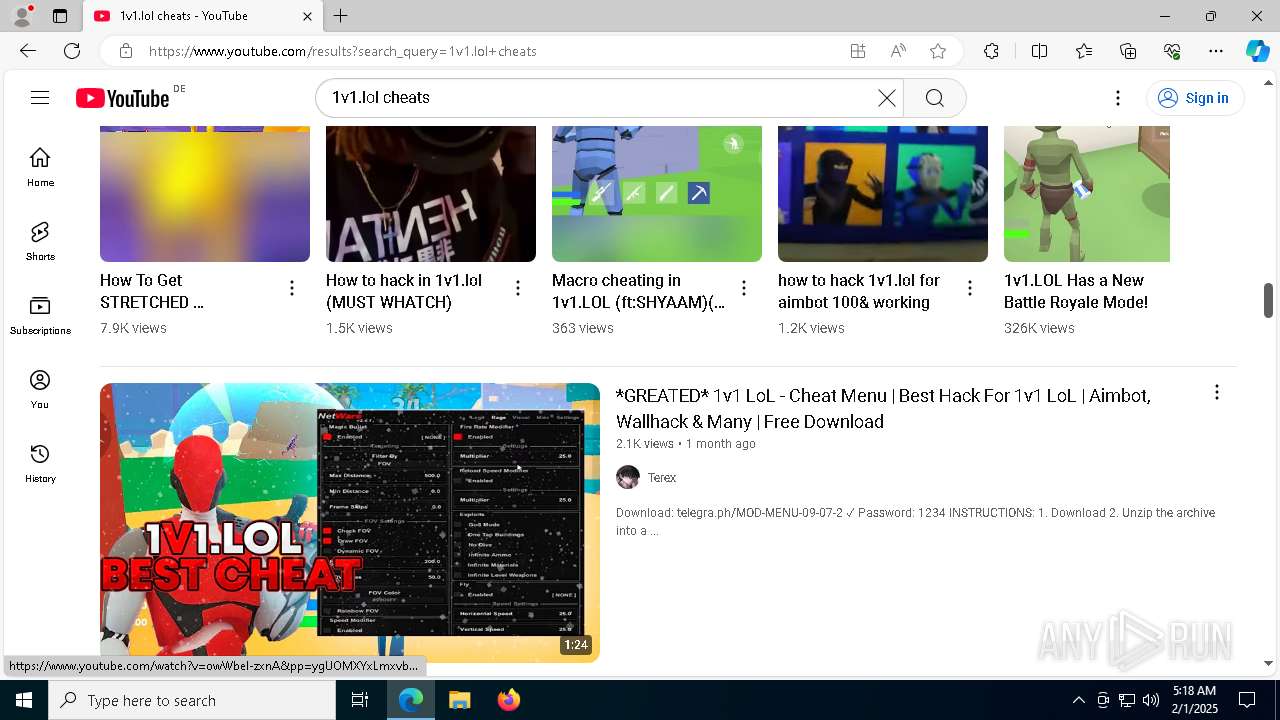Open volume control in system tray
This screenshot has height=720, width=1280.
(1151, 700)
